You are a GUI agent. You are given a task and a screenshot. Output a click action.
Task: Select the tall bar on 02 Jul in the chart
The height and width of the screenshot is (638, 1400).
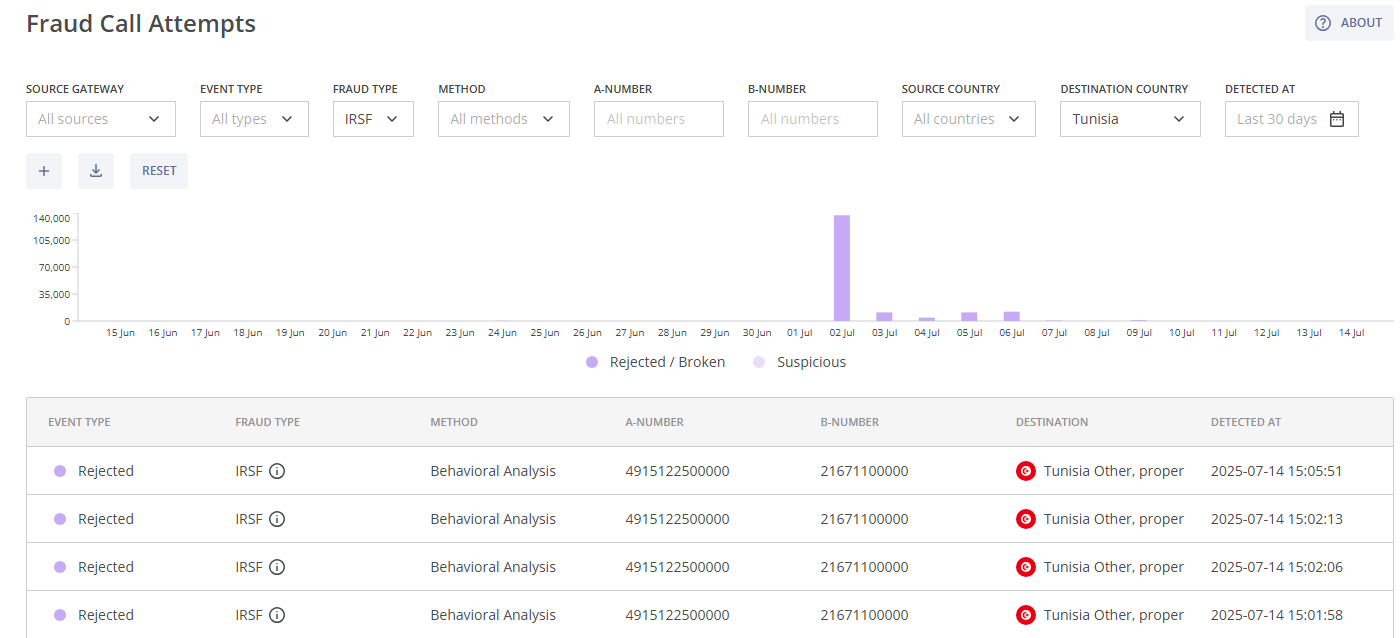click(840, 265)
